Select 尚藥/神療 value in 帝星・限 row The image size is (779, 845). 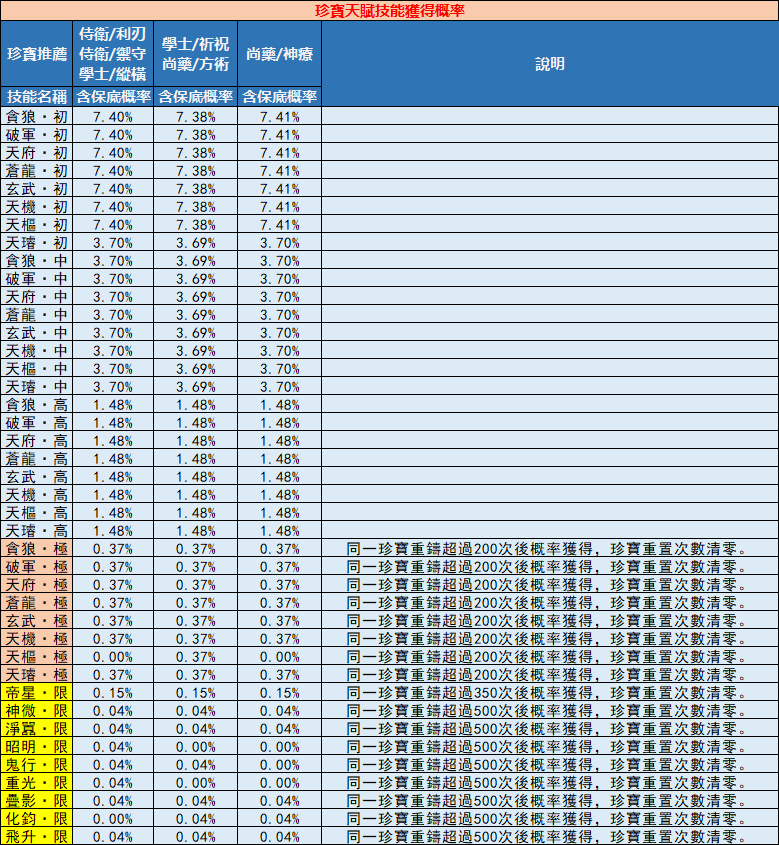coord(279,693)
